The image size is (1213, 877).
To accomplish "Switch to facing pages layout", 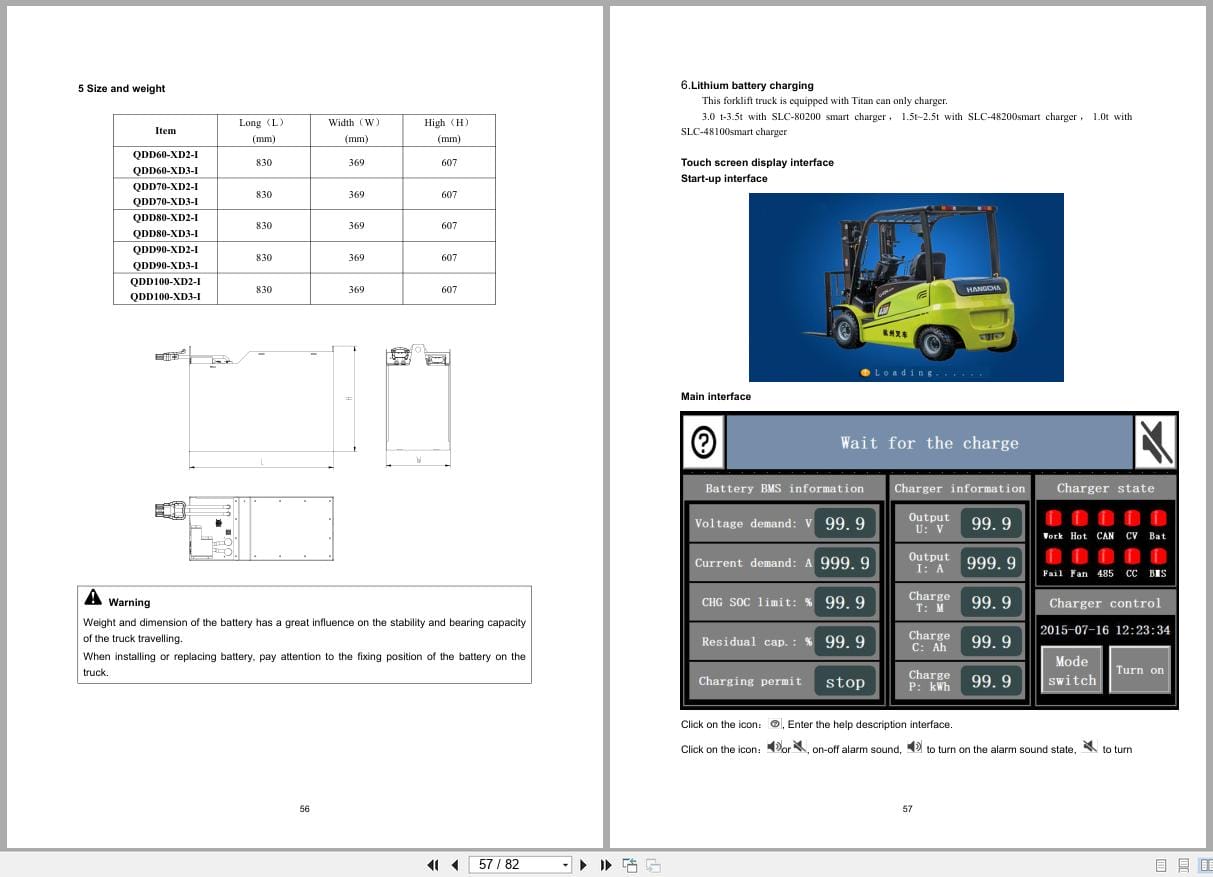I will pos(1205,865).
